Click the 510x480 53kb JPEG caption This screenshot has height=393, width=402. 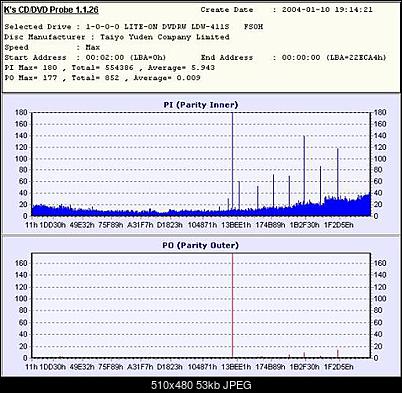(201, 385)
